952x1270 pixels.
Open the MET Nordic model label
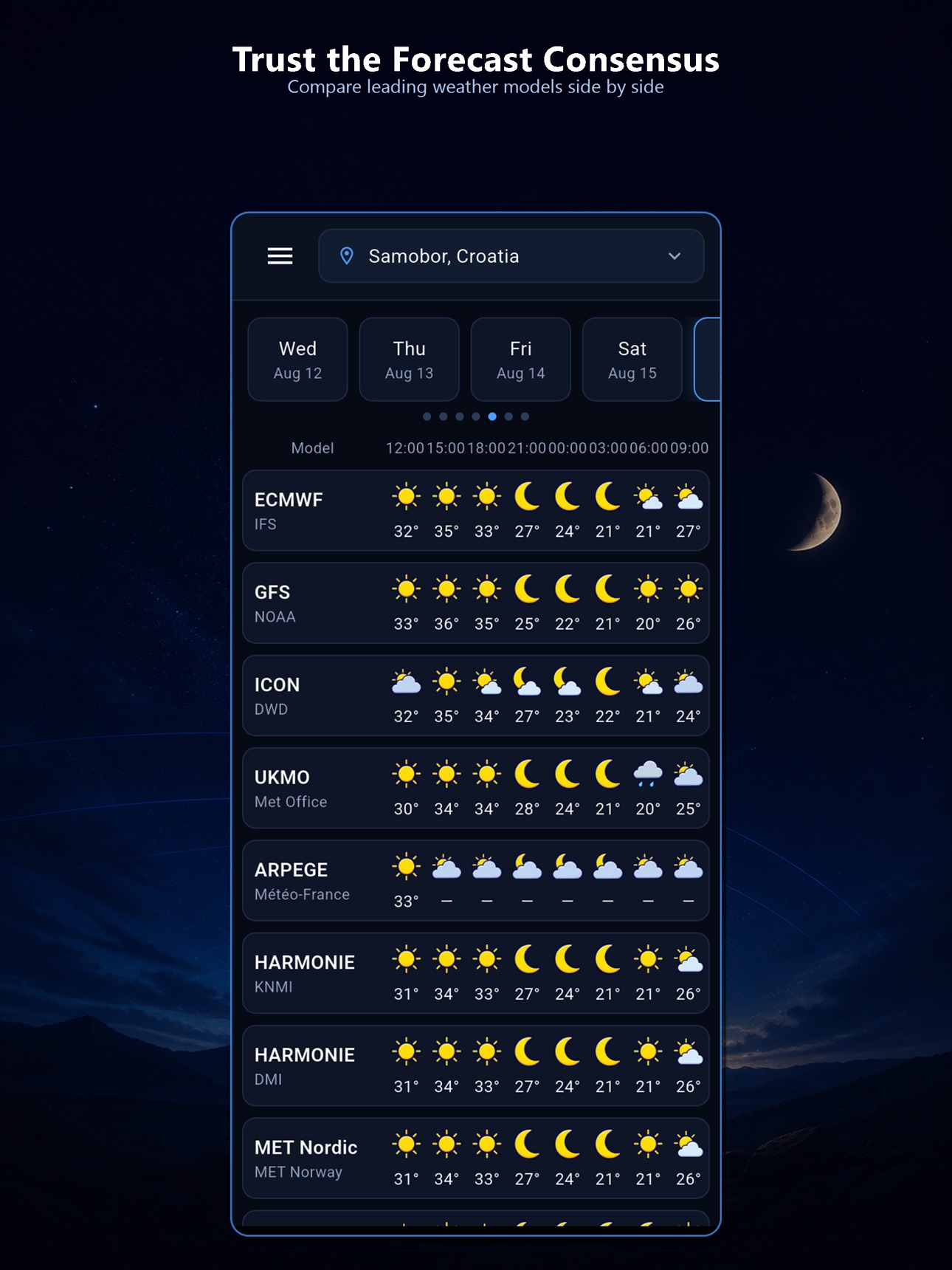tap(306, 1159)
